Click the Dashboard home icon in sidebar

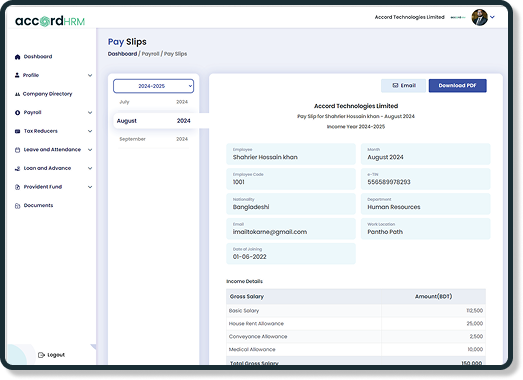click(x=17, y=57)
